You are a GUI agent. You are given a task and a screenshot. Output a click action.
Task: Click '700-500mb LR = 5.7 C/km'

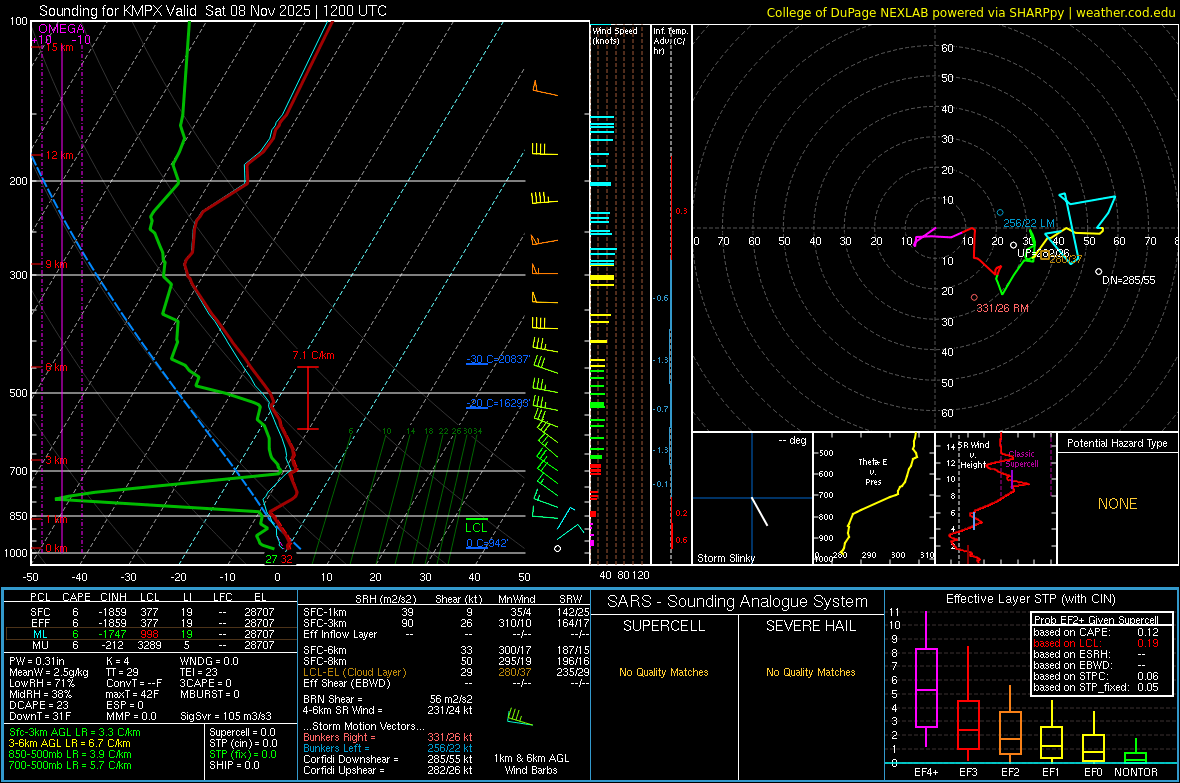pyautogui.click(x=70, y=765)
